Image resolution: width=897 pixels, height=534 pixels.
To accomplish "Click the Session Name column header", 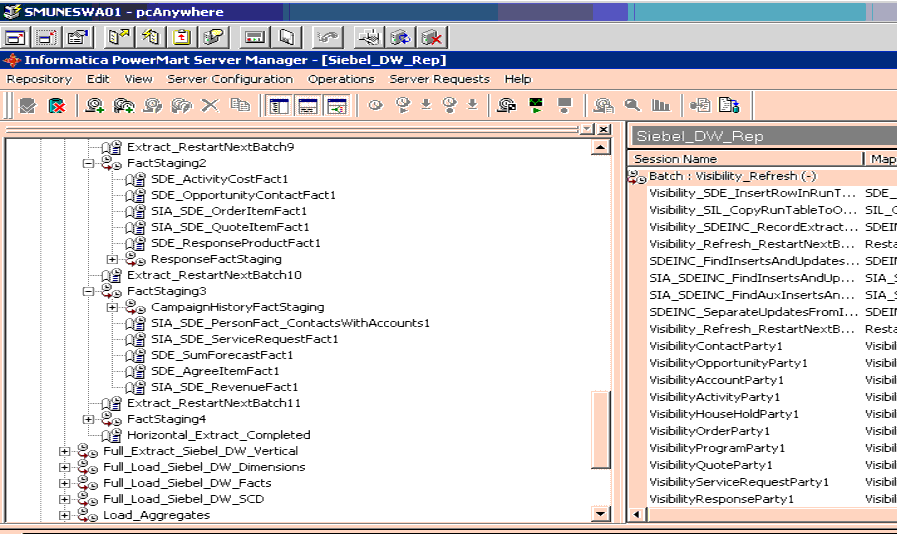I will tap(745, 159).
